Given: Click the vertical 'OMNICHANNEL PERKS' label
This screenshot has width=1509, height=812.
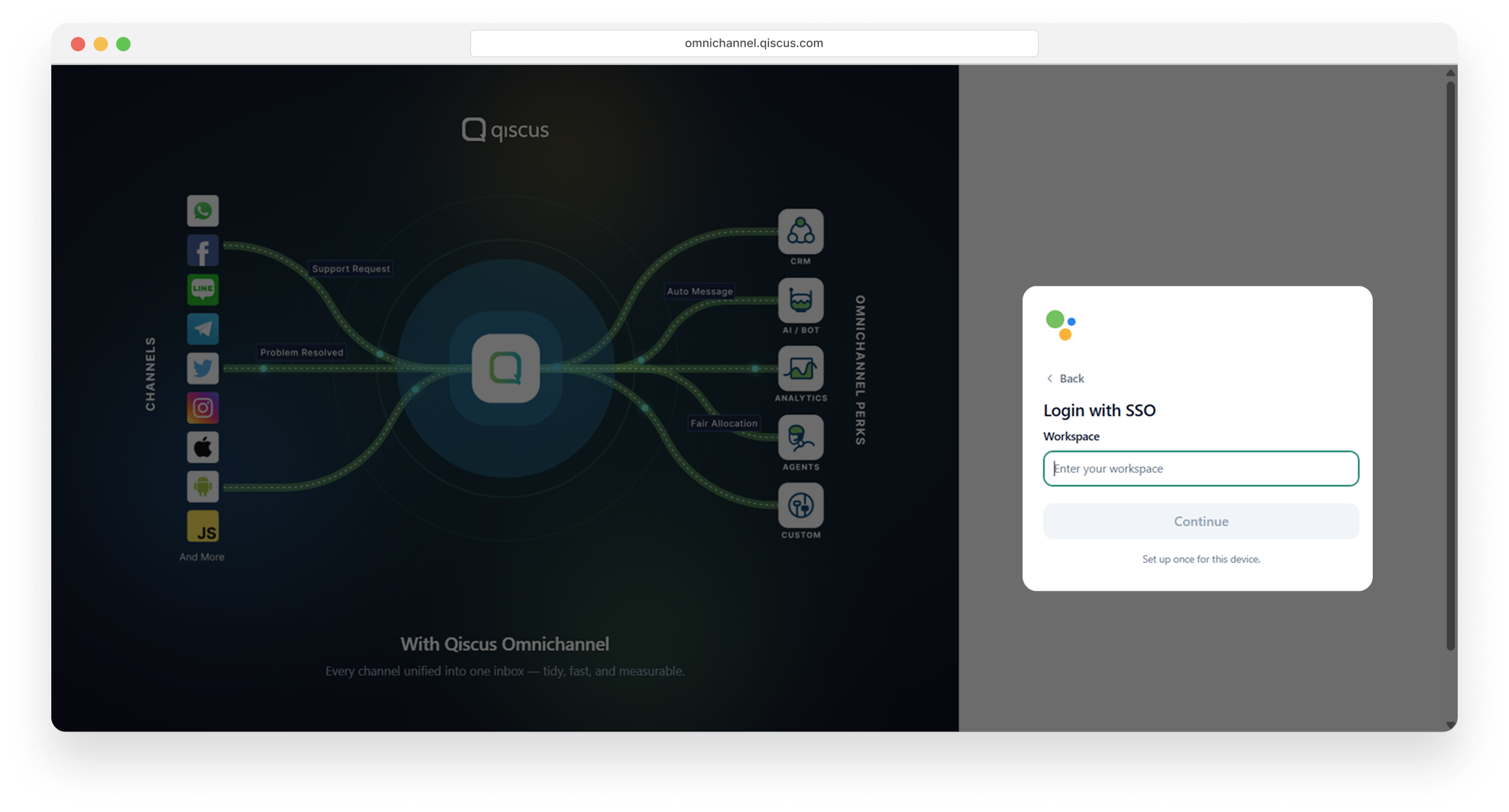Looking at the screenshot, I should [x=861, y=370].
